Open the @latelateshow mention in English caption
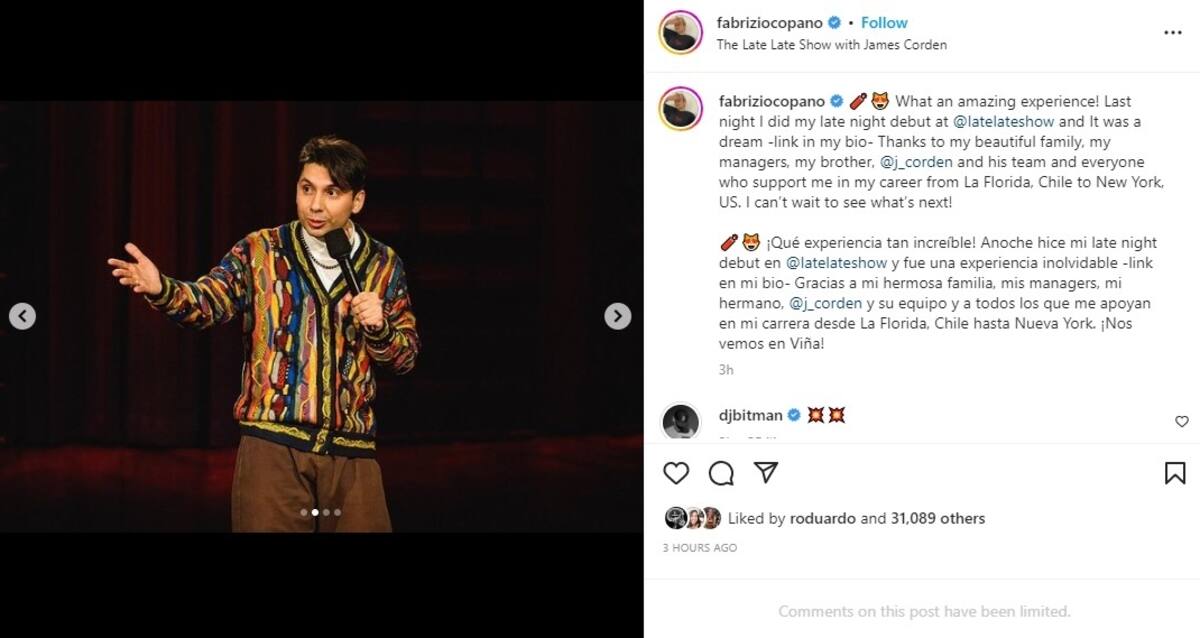Viewport: 1200px width, 638px height. (x=1003, y=121)
